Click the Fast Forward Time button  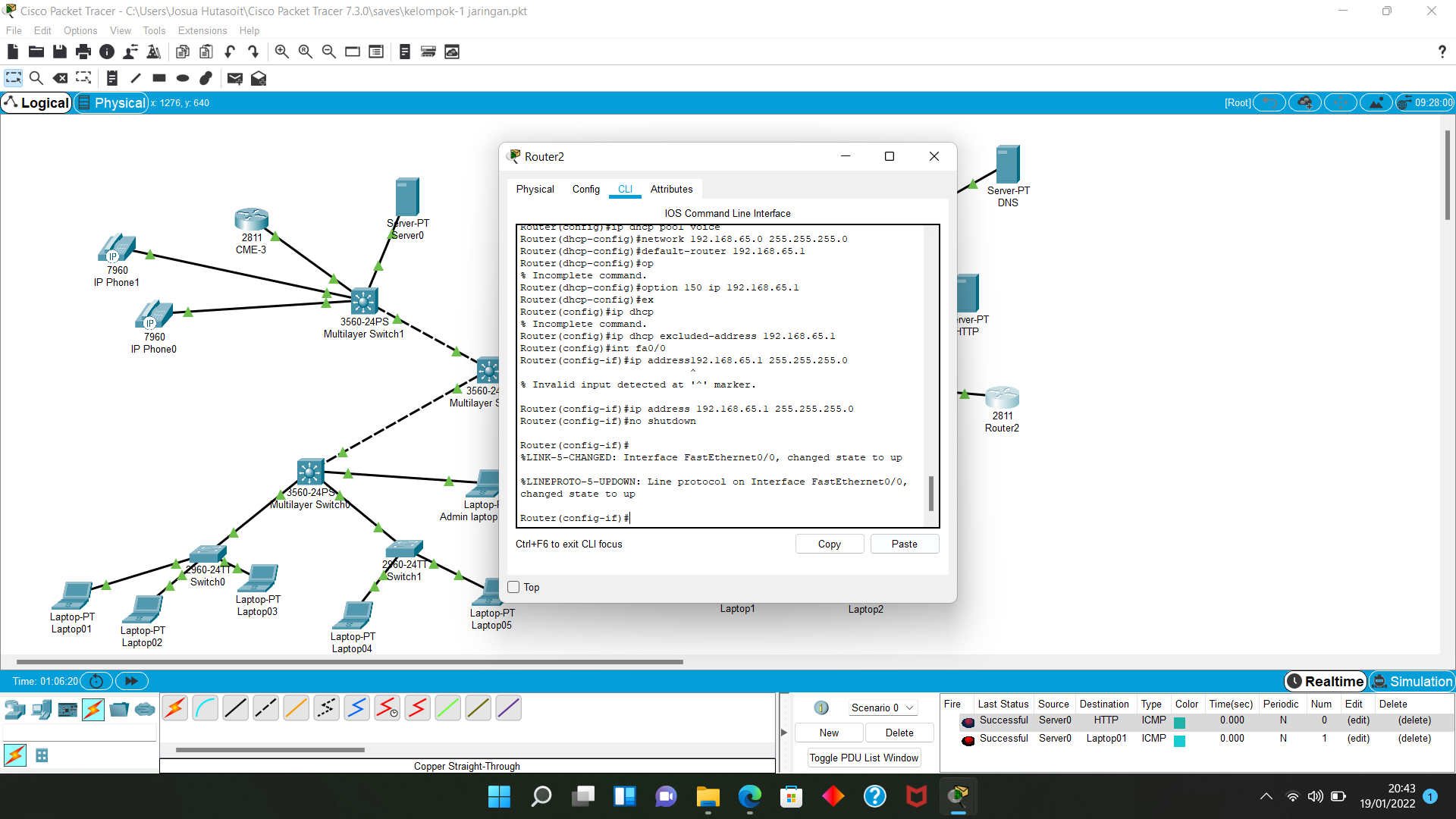click(x=131, y=681)
